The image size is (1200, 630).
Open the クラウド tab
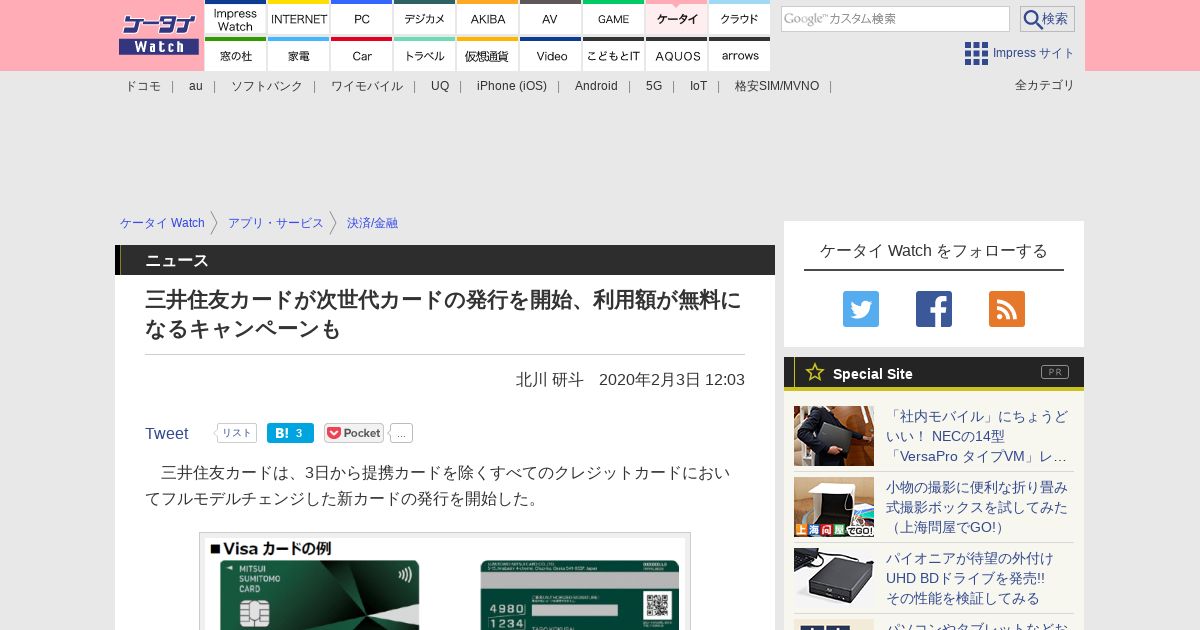[x=740, y=18]
